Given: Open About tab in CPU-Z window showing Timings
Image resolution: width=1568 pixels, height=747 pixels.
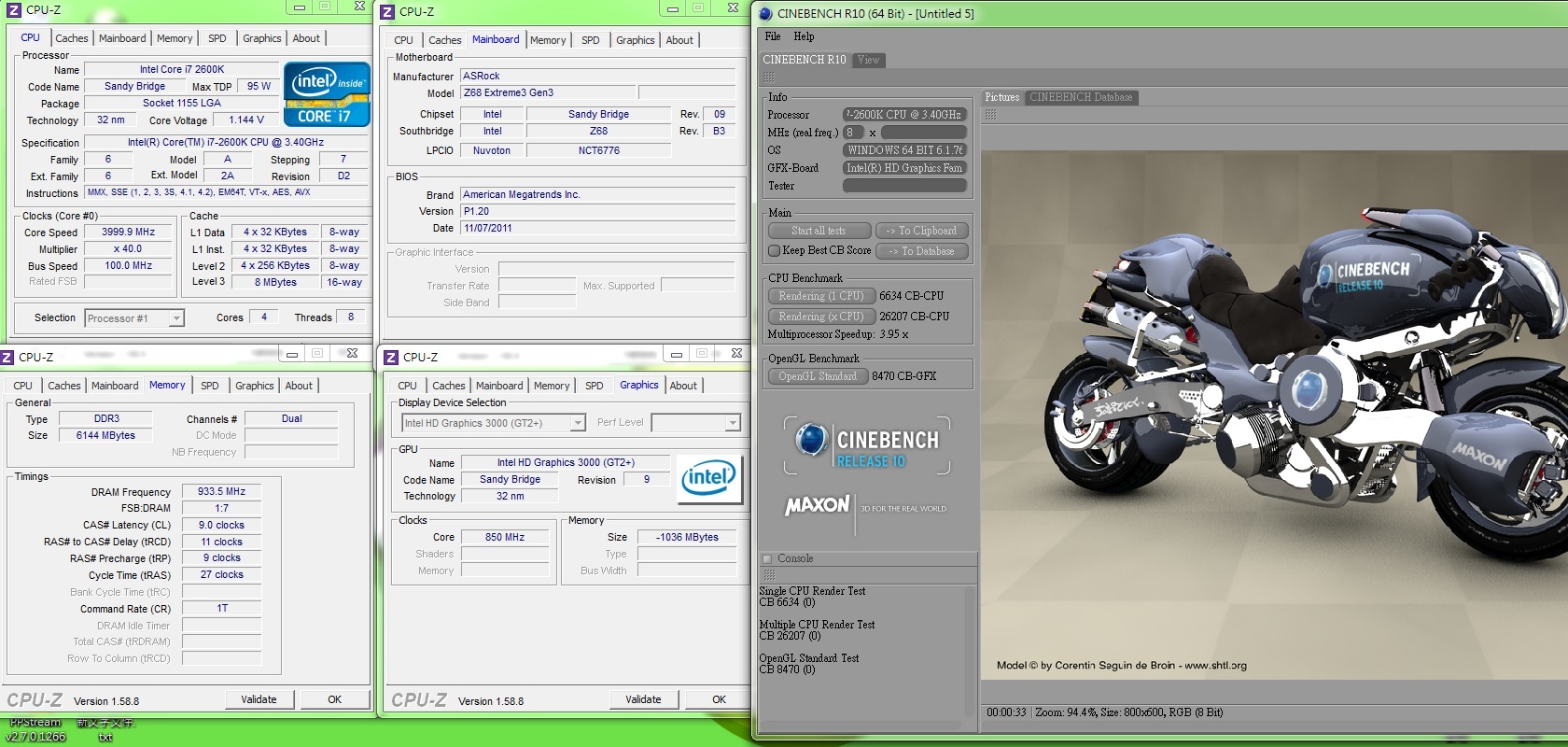Looking at the screenshot, I should [x=299, y=386].
